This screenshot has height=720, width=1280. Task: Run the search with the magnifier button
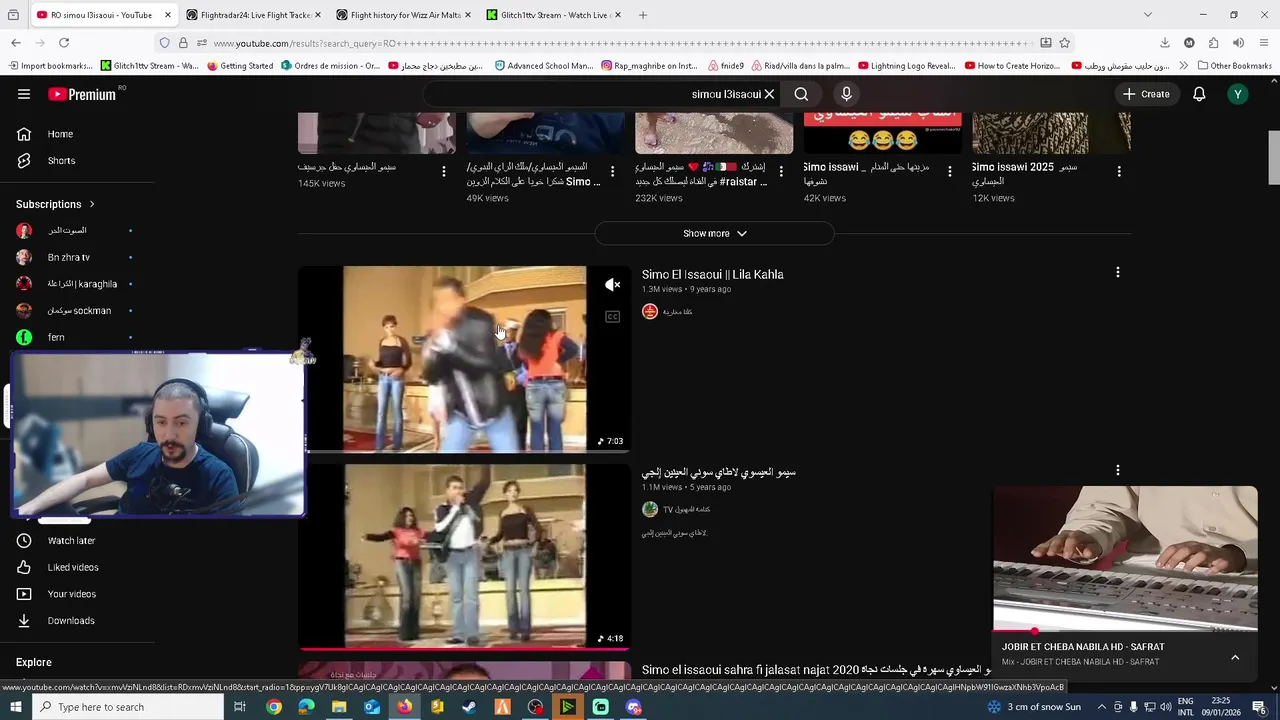(801, 94)
